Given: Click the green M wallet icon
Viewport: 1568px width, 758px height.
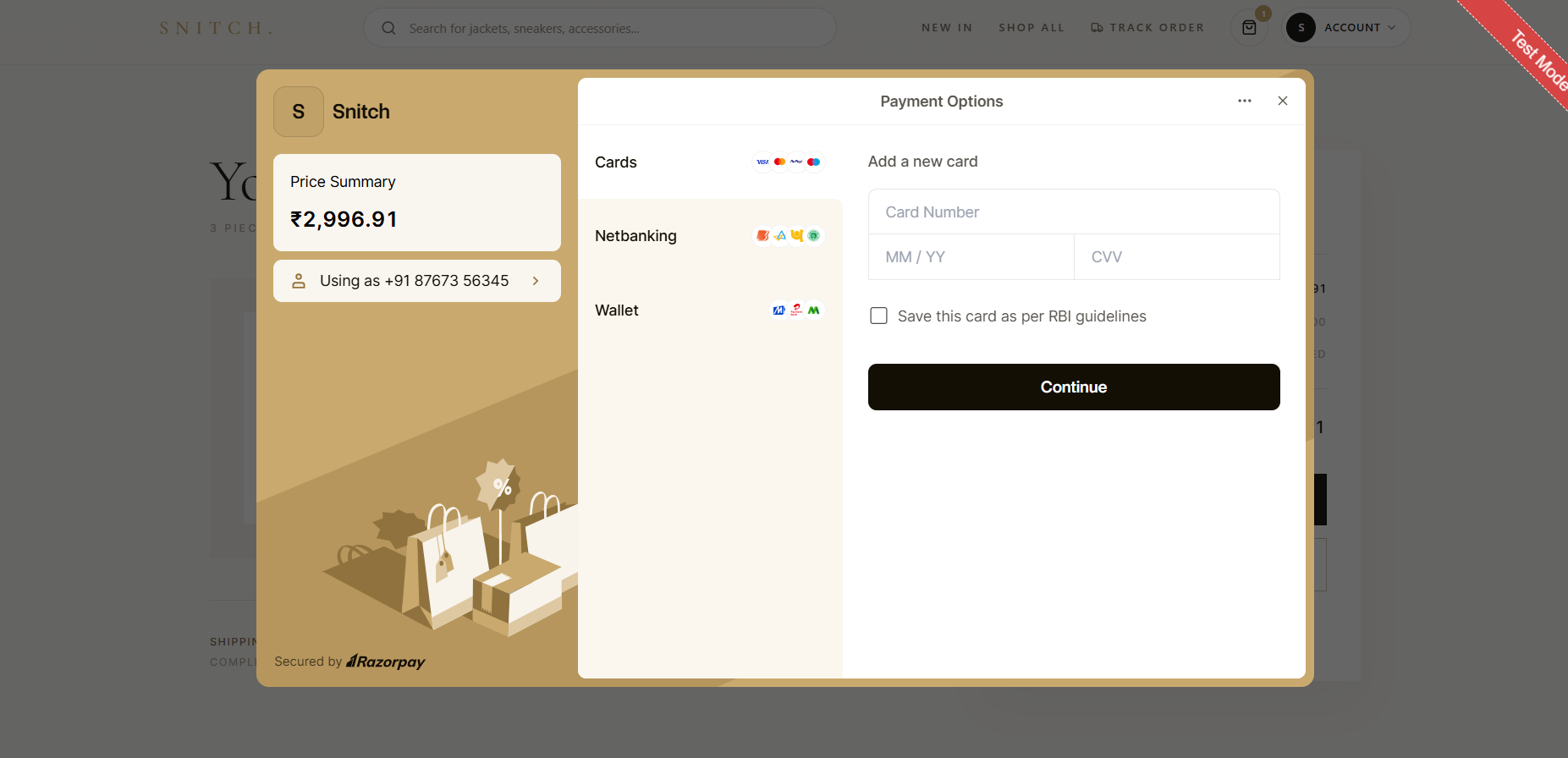Looking at the screenshot, I should [x=813, y=310].
